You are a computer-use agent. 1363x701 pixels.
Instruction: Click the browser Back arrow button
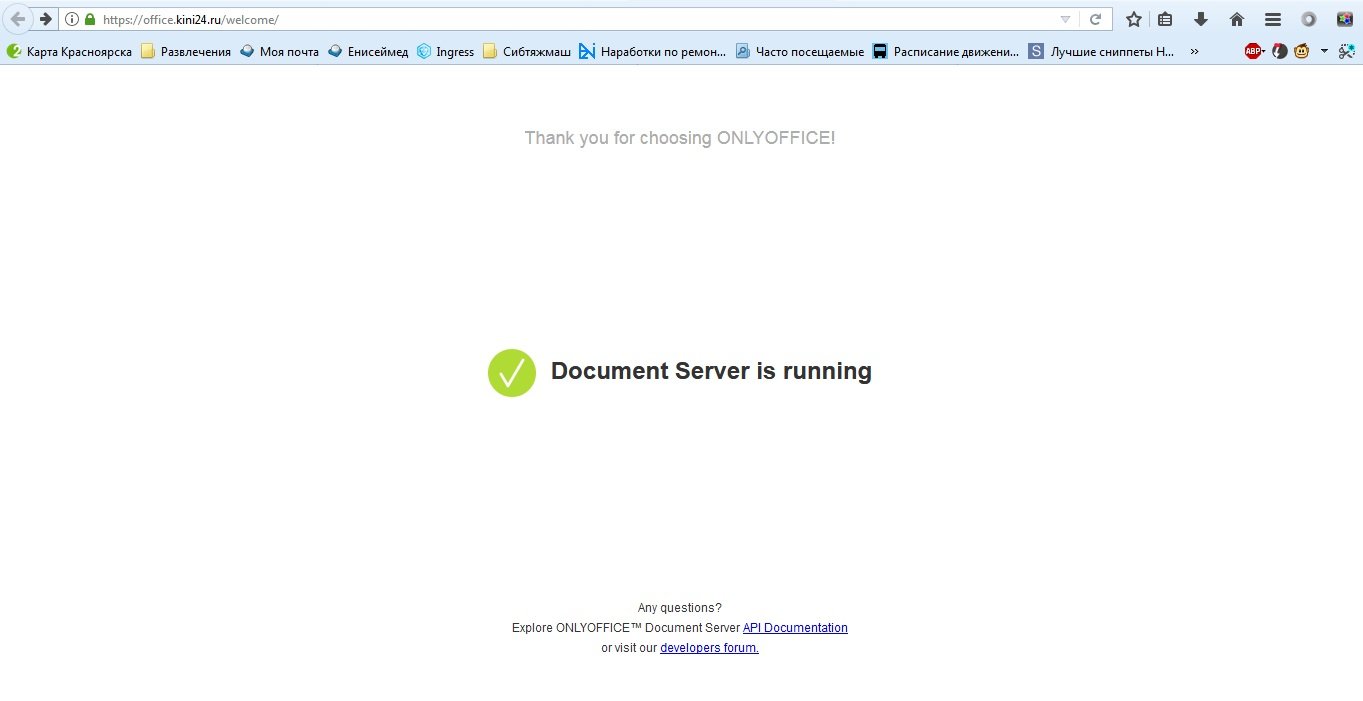pos(17,19)
